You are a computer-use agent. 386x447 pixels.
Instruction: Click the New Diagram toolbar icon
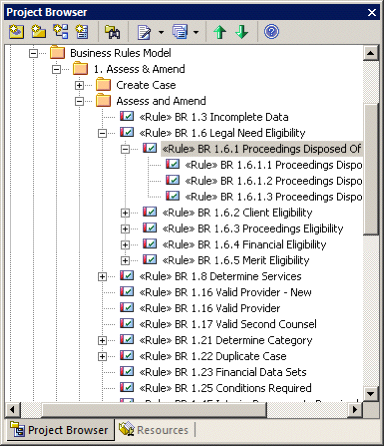tap(61, 32)
